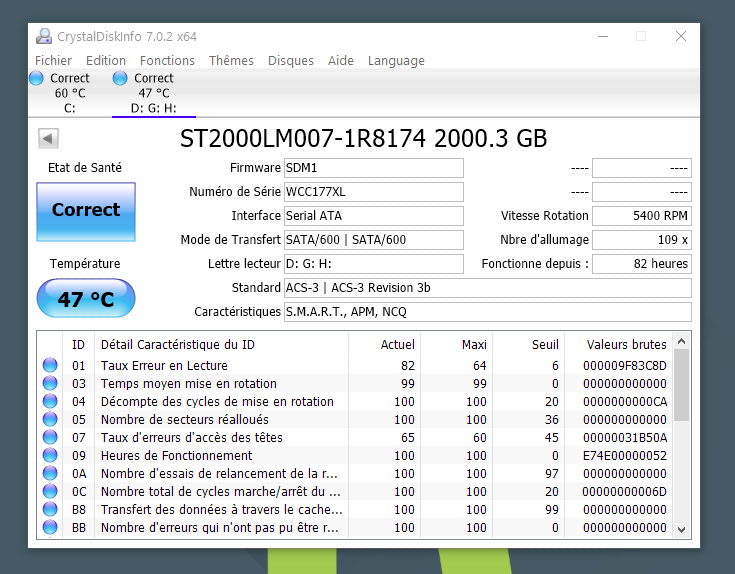Select the Transfert des données à travers le cache row
The image size is (735, 574).
[x=355, y=509]
